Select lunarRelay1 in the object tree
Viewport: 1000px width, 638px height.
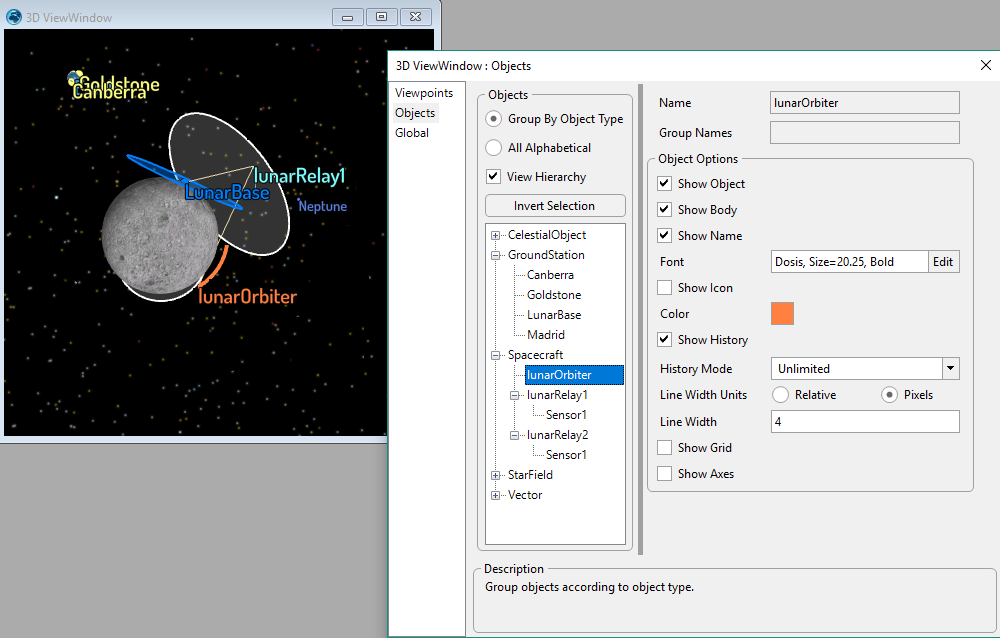[x=557, y=395]
